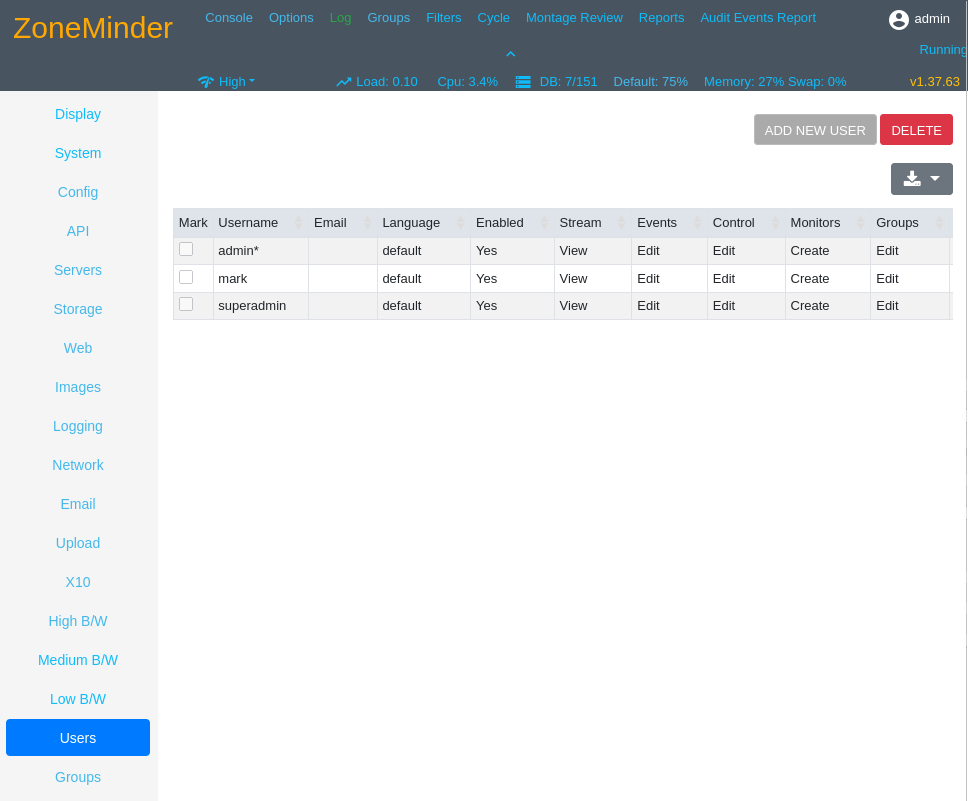The image size is (968, 801).
Task: Sort table by Enabled column arrows
Action: pos(544,223)
